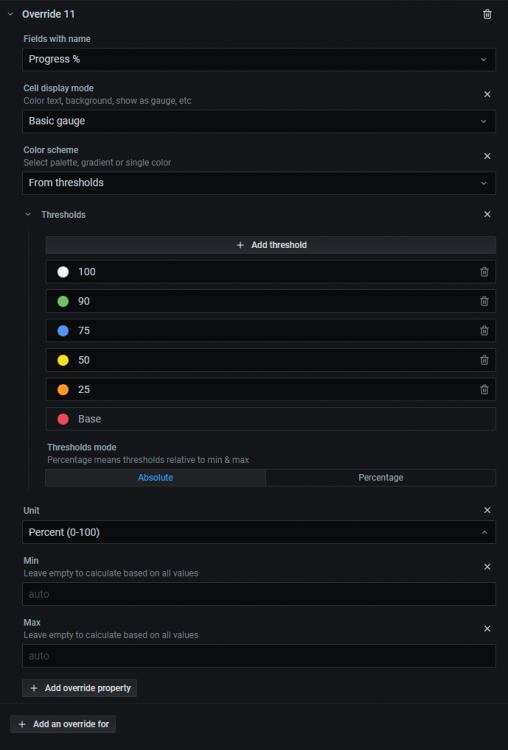Image resolution: width=508 pixels, height=750 pixels.
Task: Delete the 90 threshold
Action: [x=484, y=301]
